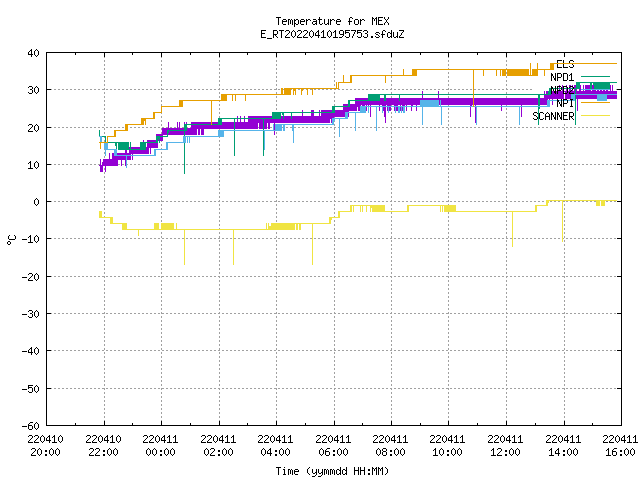Click the °C y-axis unit label

pyautogui.click(x=11, y=240)
